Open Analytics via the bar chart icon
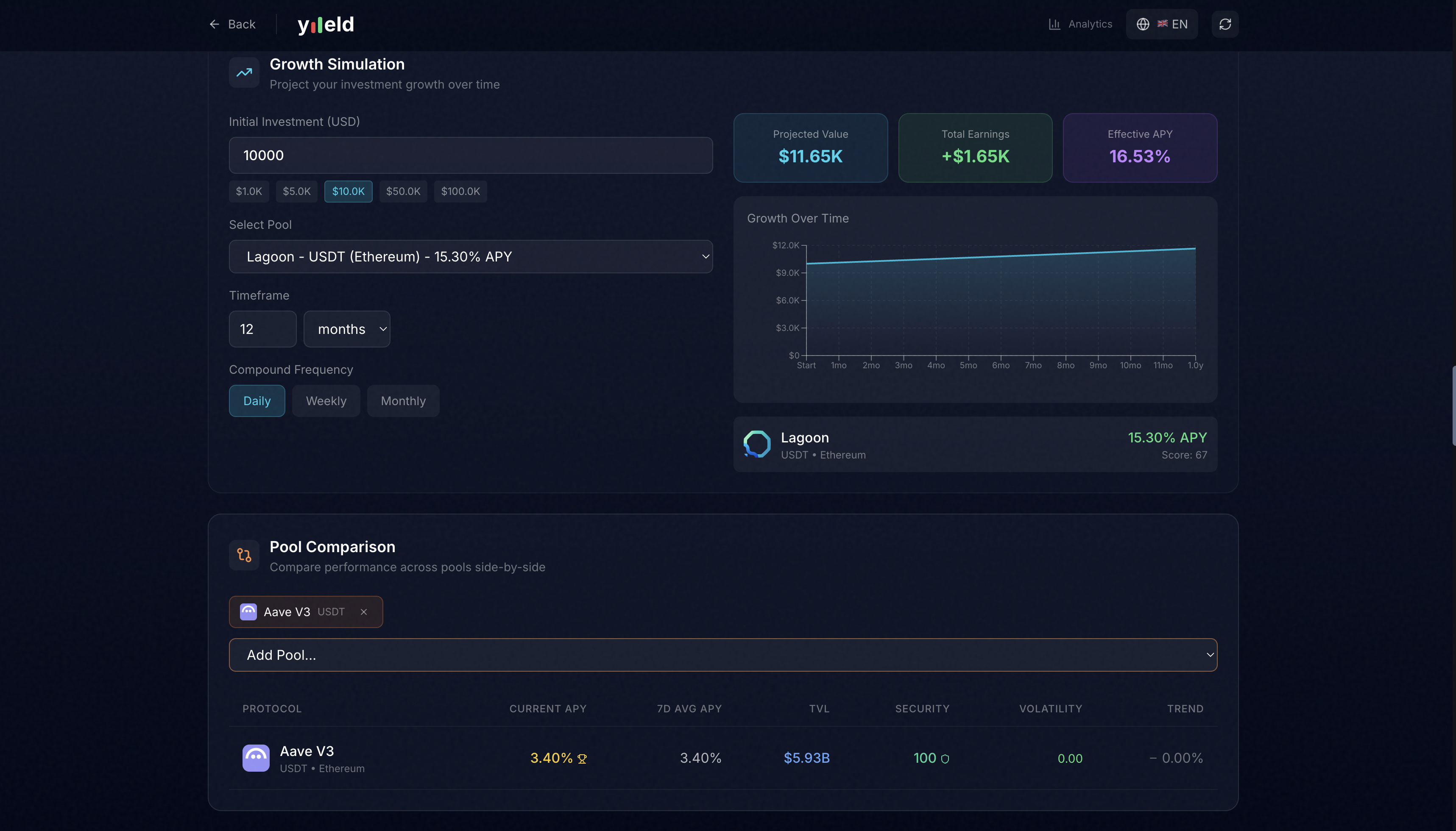The width and height of the screenshot is (1456, 831). click(1054, 24)
